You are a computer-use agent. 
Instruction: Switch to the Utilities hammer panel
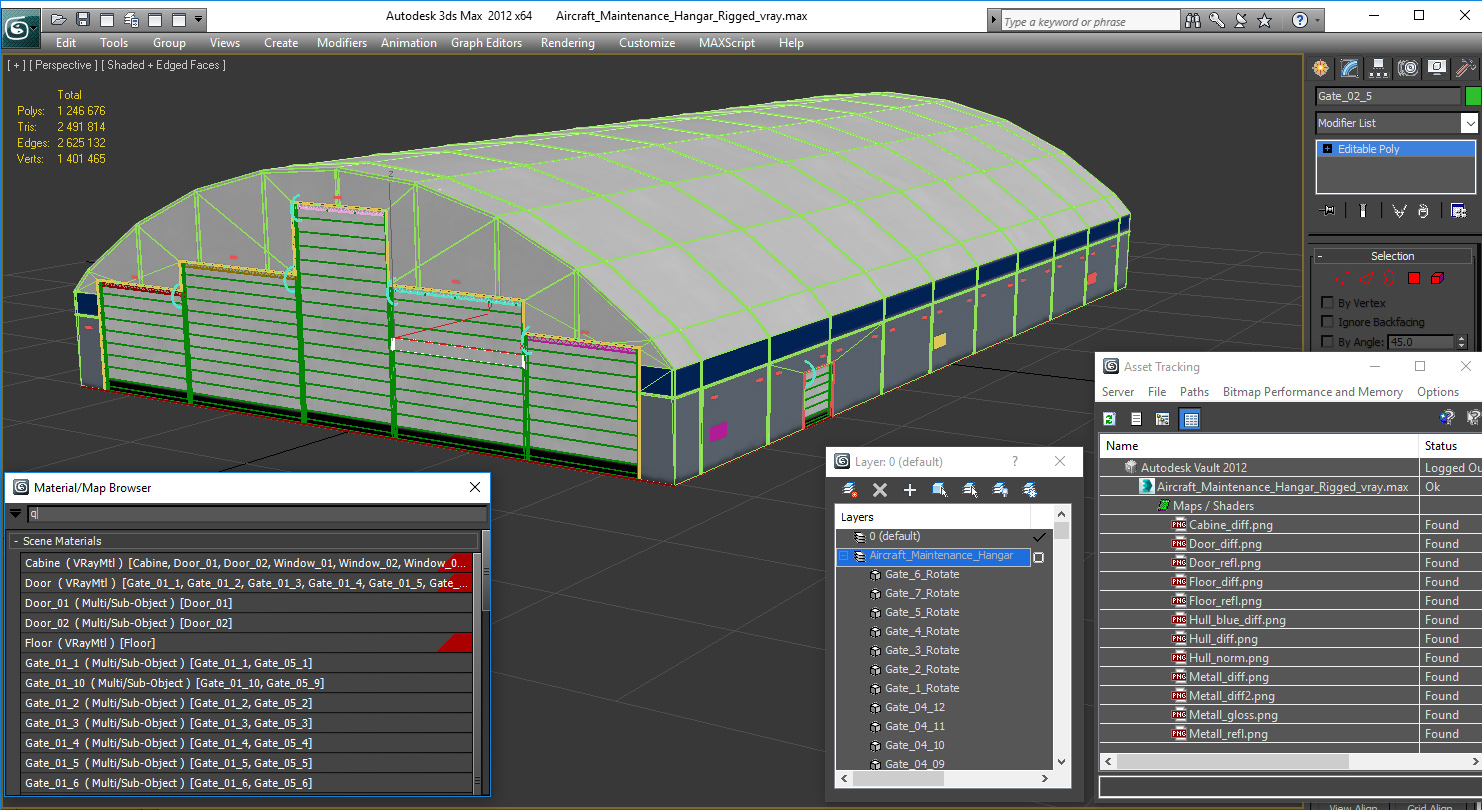[1466, 68]
